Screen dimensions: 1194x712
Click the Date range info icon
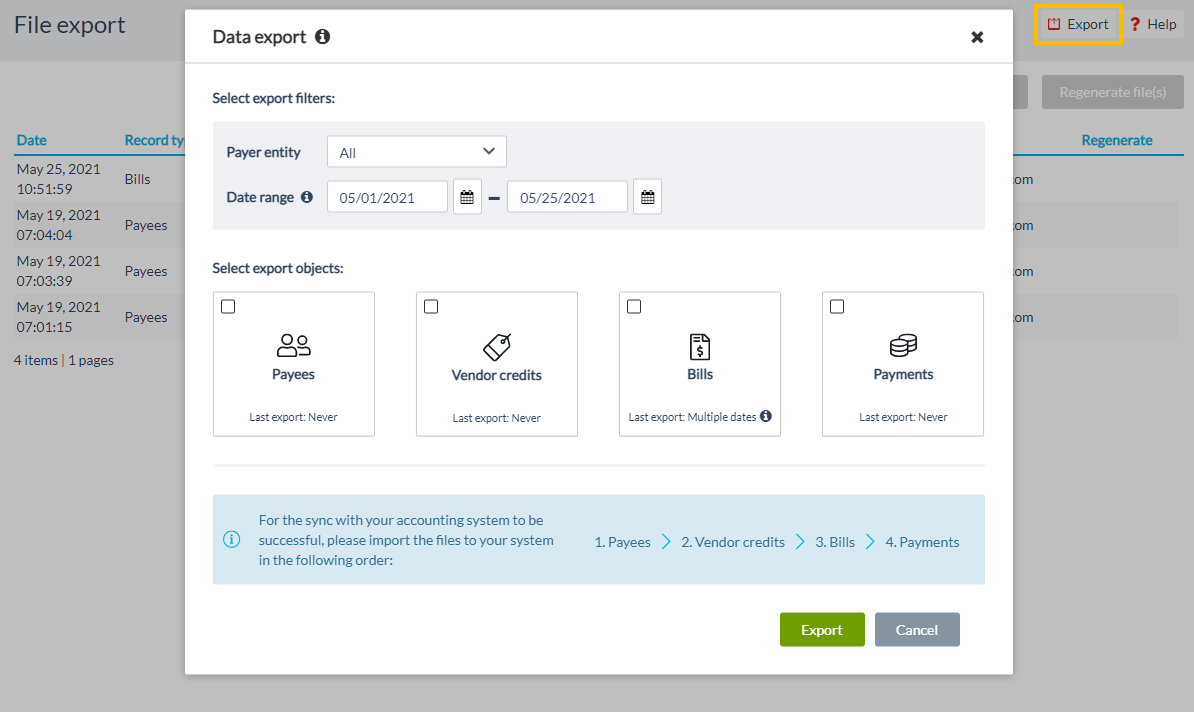(307, 197)
